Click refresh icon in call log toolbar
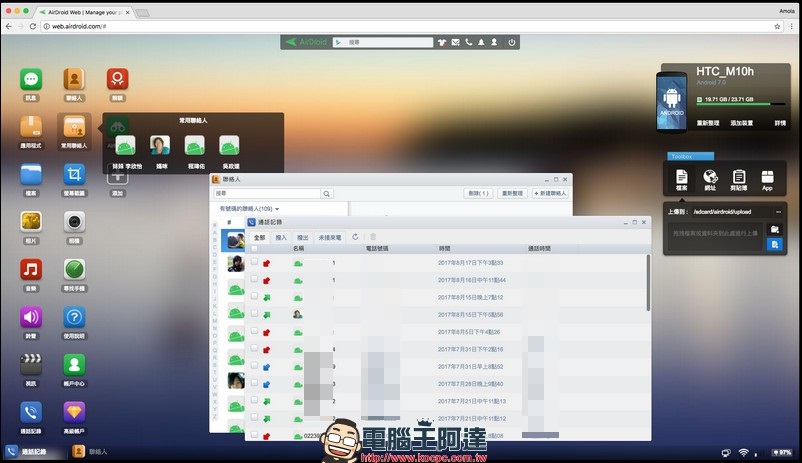 coord(355,237)
